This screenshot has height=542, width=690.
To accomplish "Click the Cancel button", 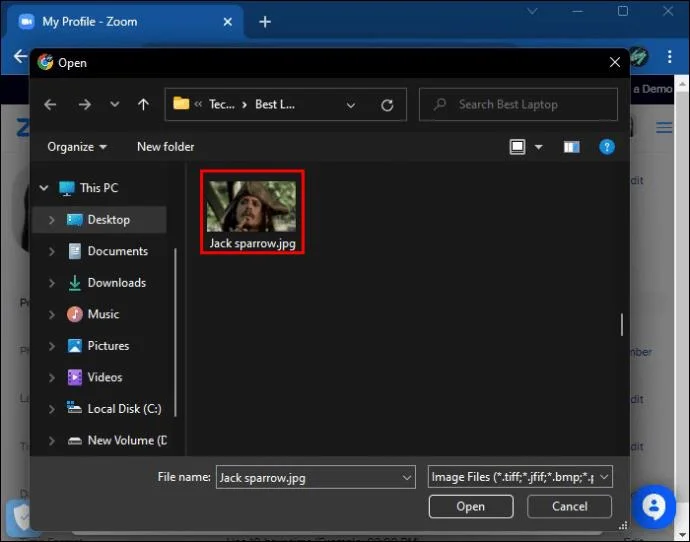I will [569, 506].
